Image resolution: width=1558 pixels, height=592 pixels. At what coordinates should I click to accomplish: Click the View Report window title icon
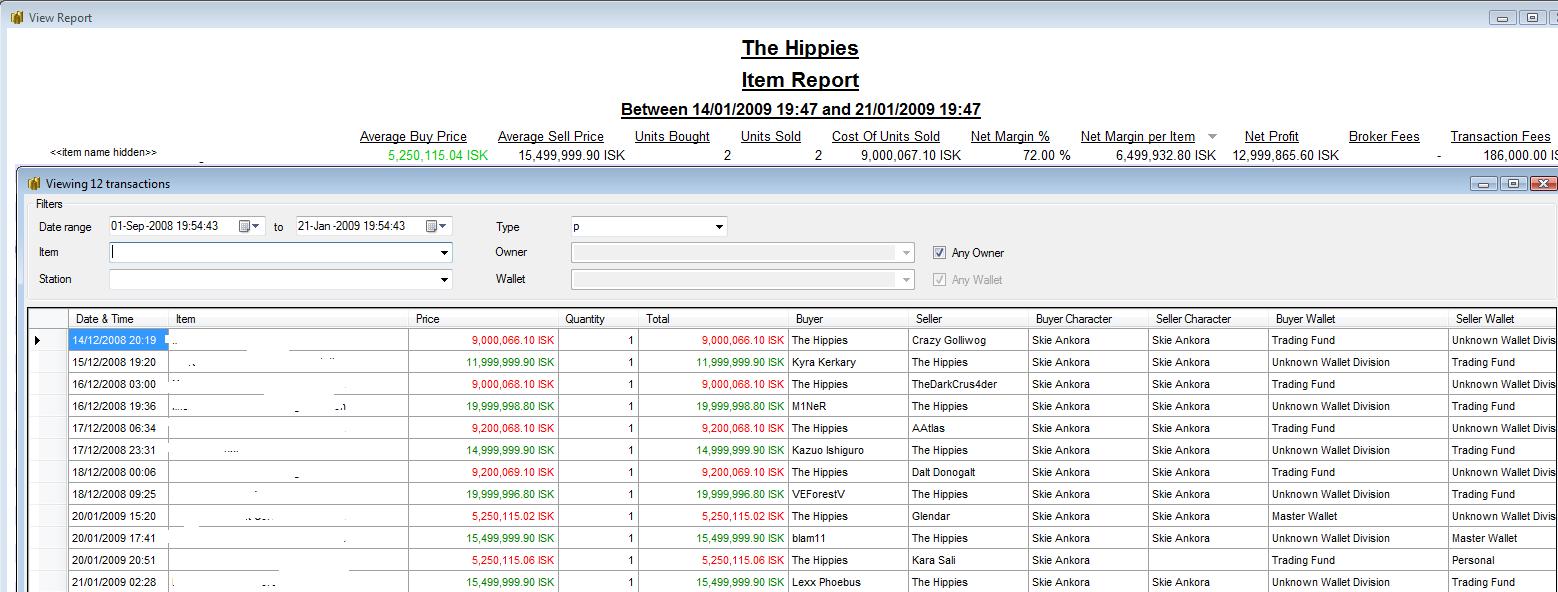coord(16,18)
